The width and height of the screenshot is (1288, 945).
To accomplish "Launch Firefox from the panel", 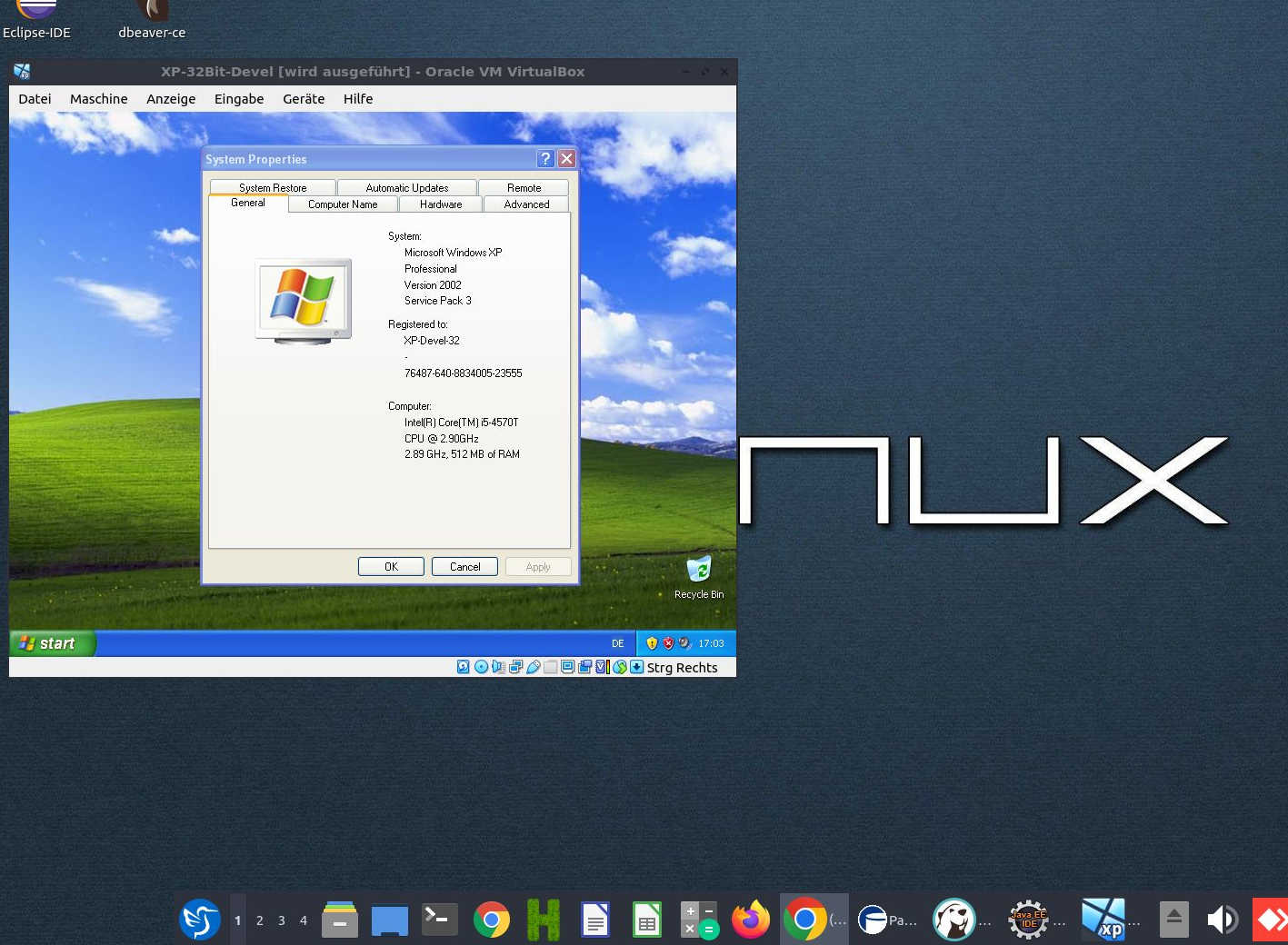I will 751,920.
